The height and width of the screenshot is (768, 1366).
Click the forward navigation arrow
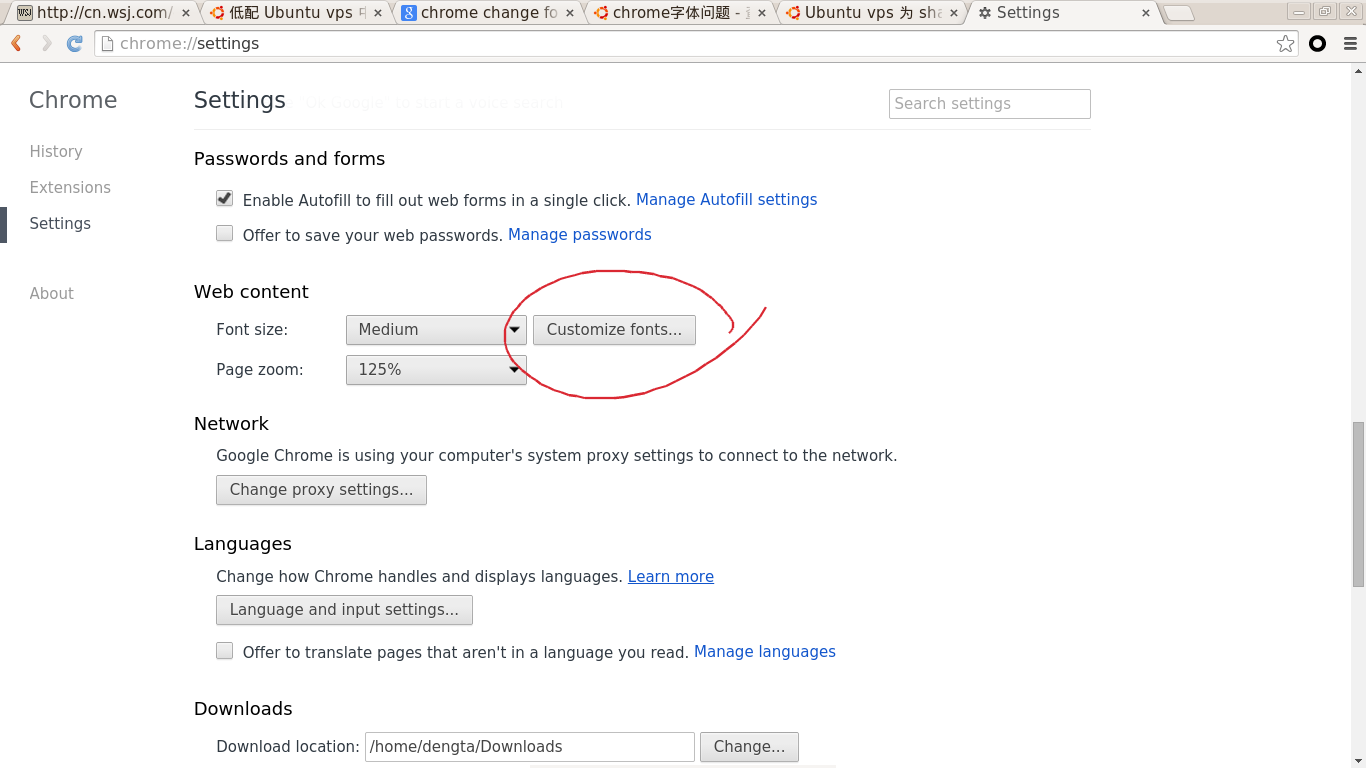[x=45, y=43]
